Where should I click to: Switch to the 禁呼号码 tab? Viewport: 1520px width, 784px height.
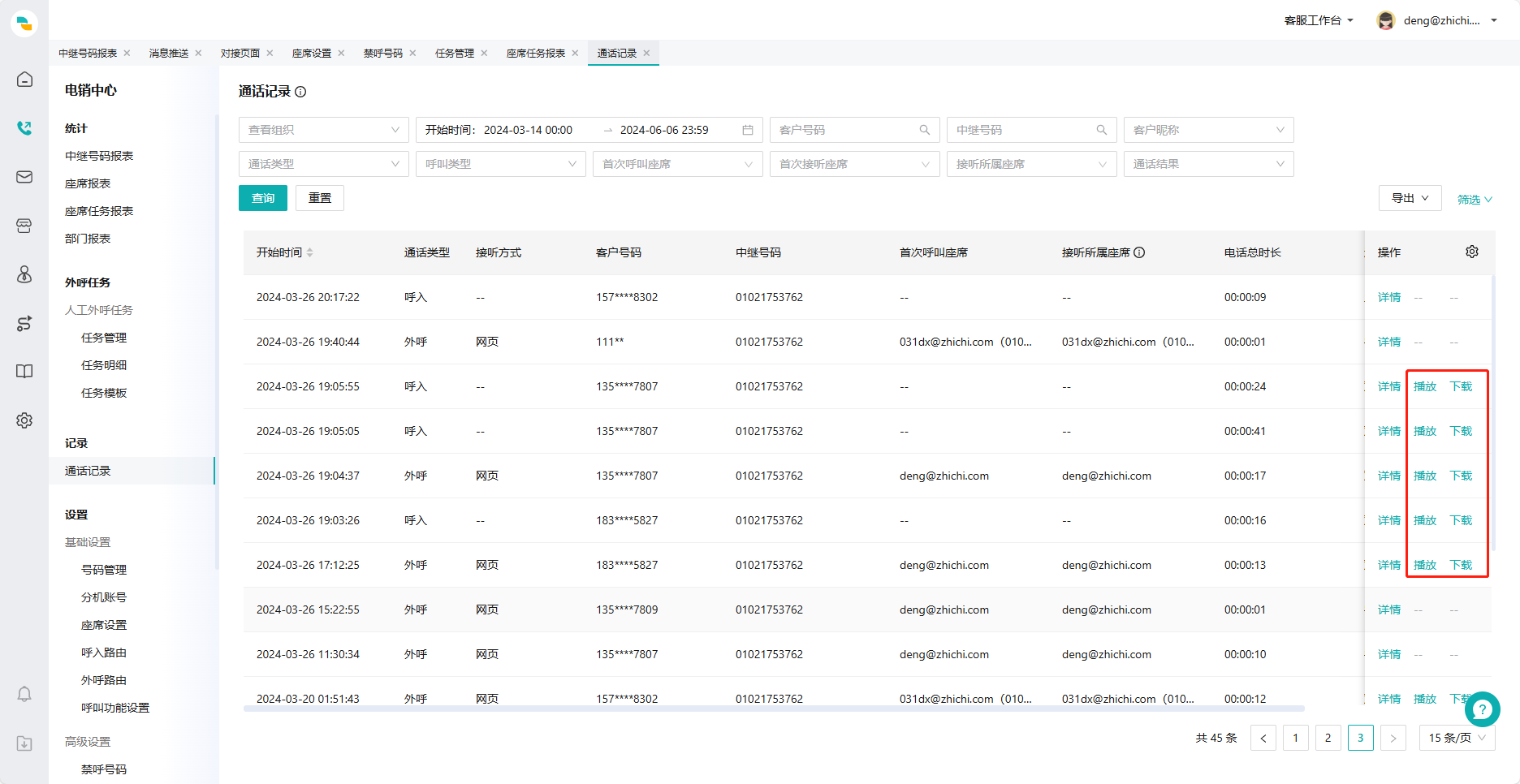[x=383, y=53]
